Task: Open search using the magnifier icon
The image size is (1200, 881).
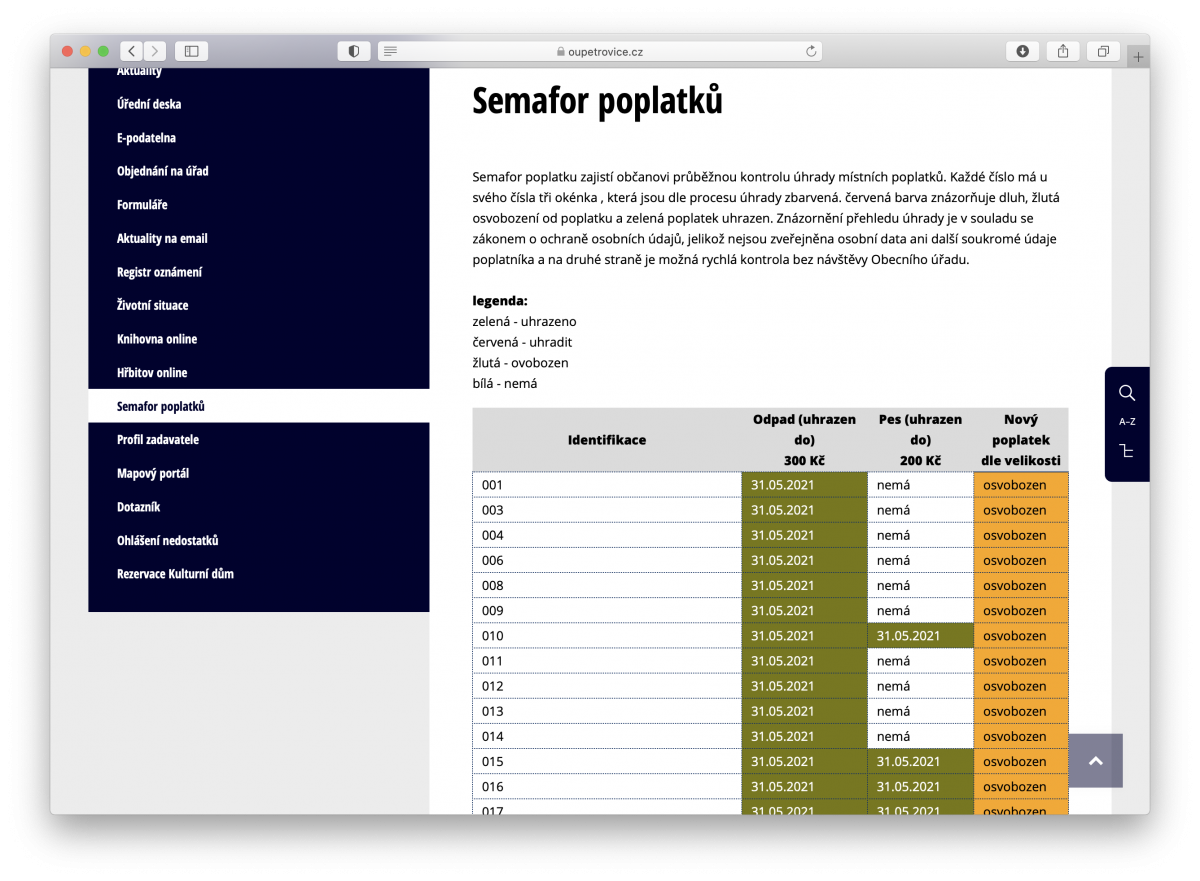Action: coord(1127,392)
